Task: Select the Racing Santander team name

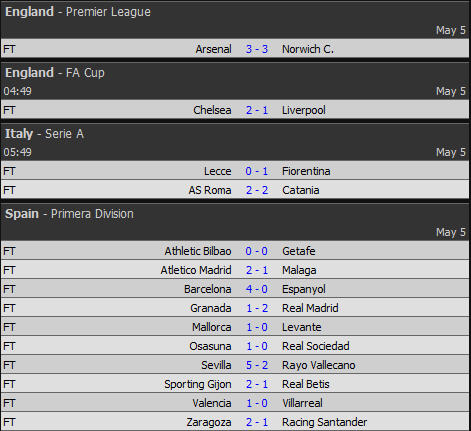Action: [x=324, y=422]
